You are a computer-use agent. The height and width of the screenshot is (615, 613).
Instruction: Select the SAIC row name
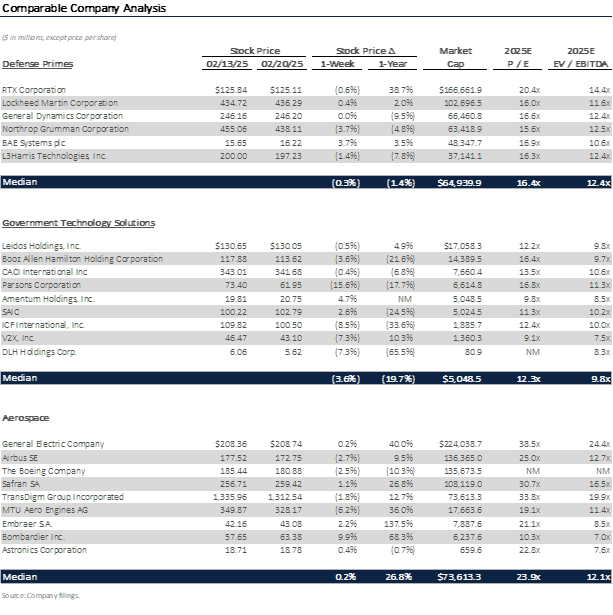pos(11,312)
